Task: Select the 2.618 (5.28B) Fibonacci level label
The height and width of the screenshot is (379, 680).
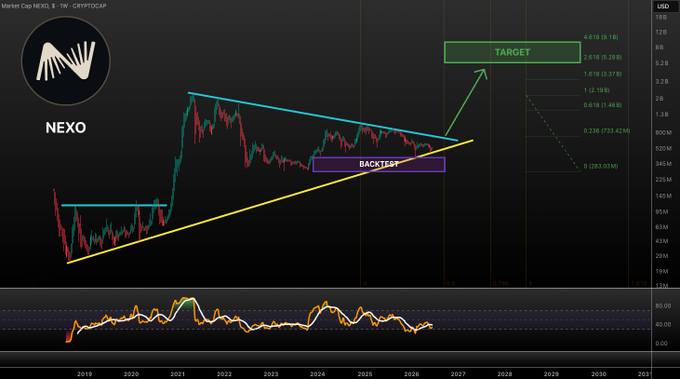Action: point(603,57)
